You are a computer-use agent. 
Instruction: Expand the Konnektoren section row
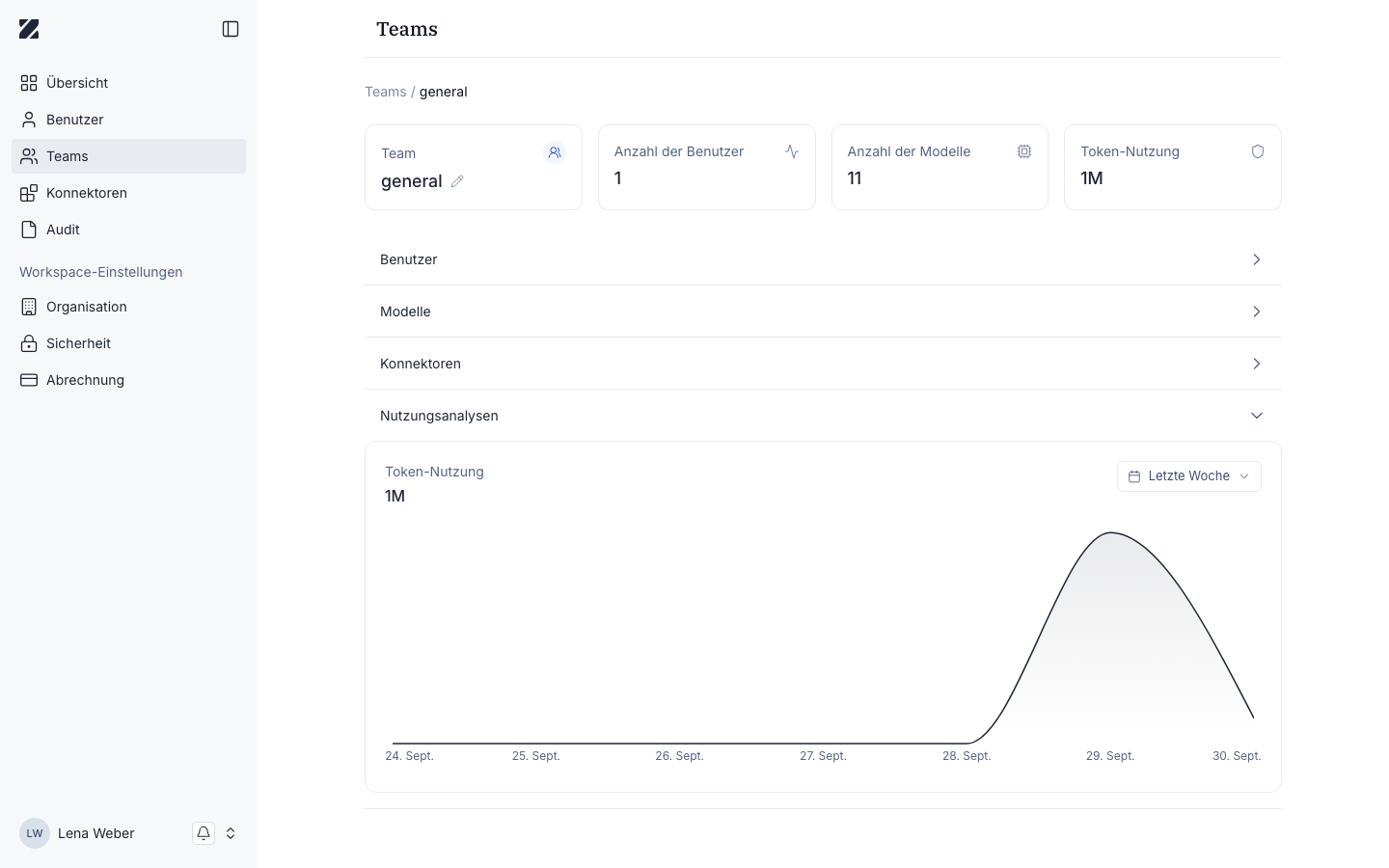pyautogui.click(x=823, y=364)
